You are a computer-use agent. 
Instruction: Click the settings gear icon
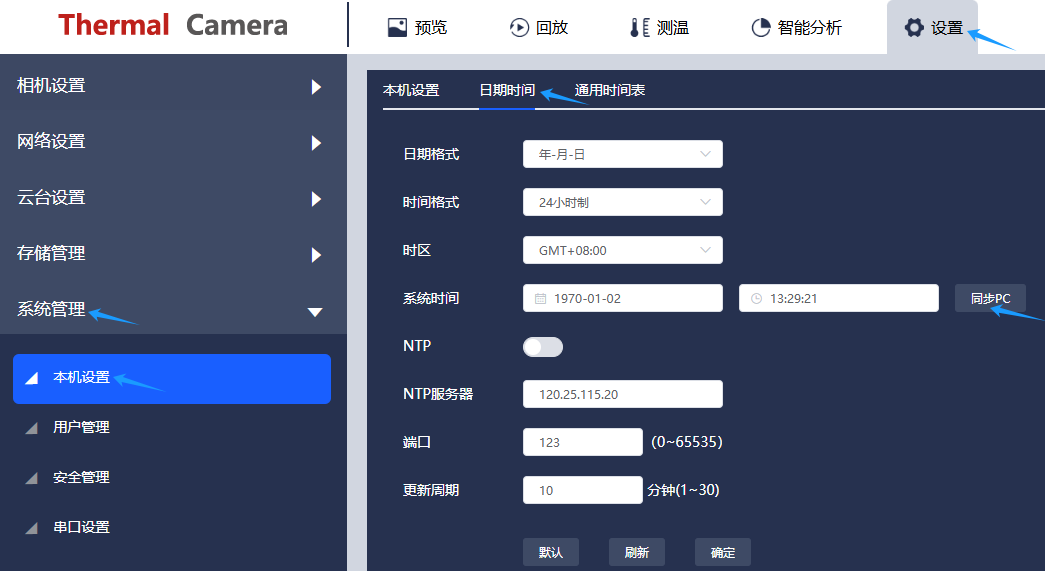(914, 28)
